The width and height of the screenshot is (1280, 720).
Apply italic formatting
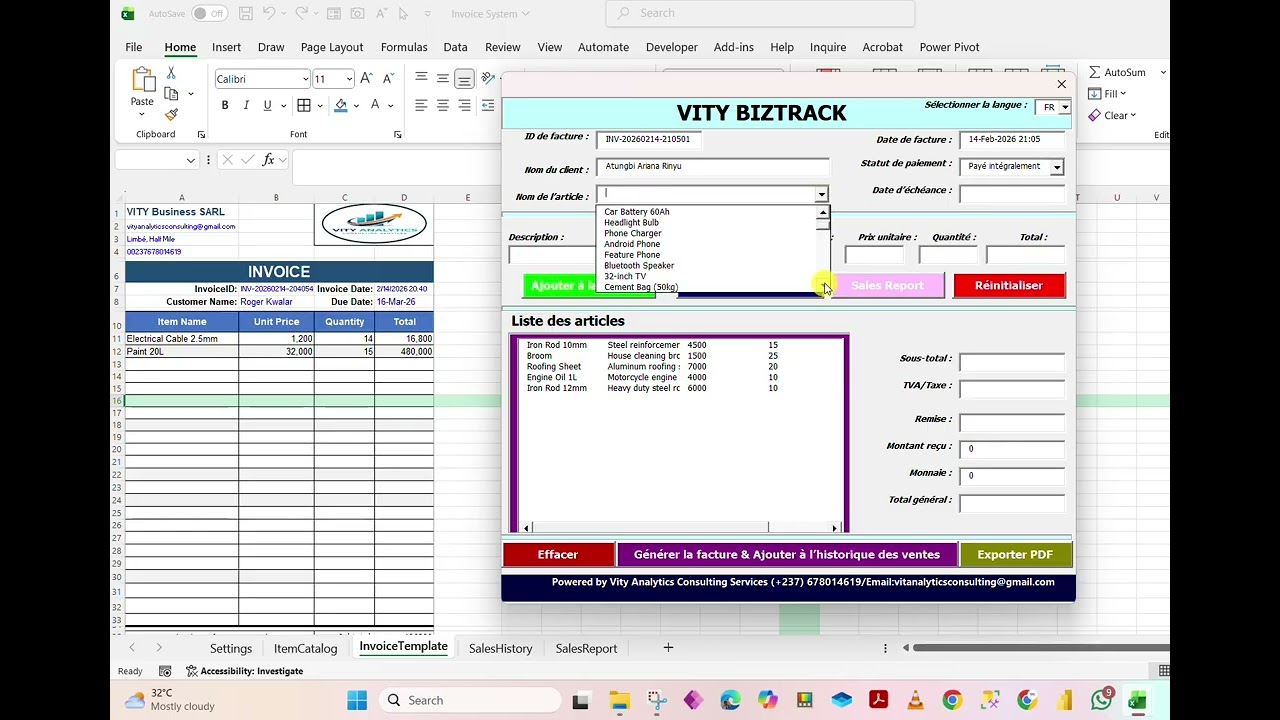(246, 105)
